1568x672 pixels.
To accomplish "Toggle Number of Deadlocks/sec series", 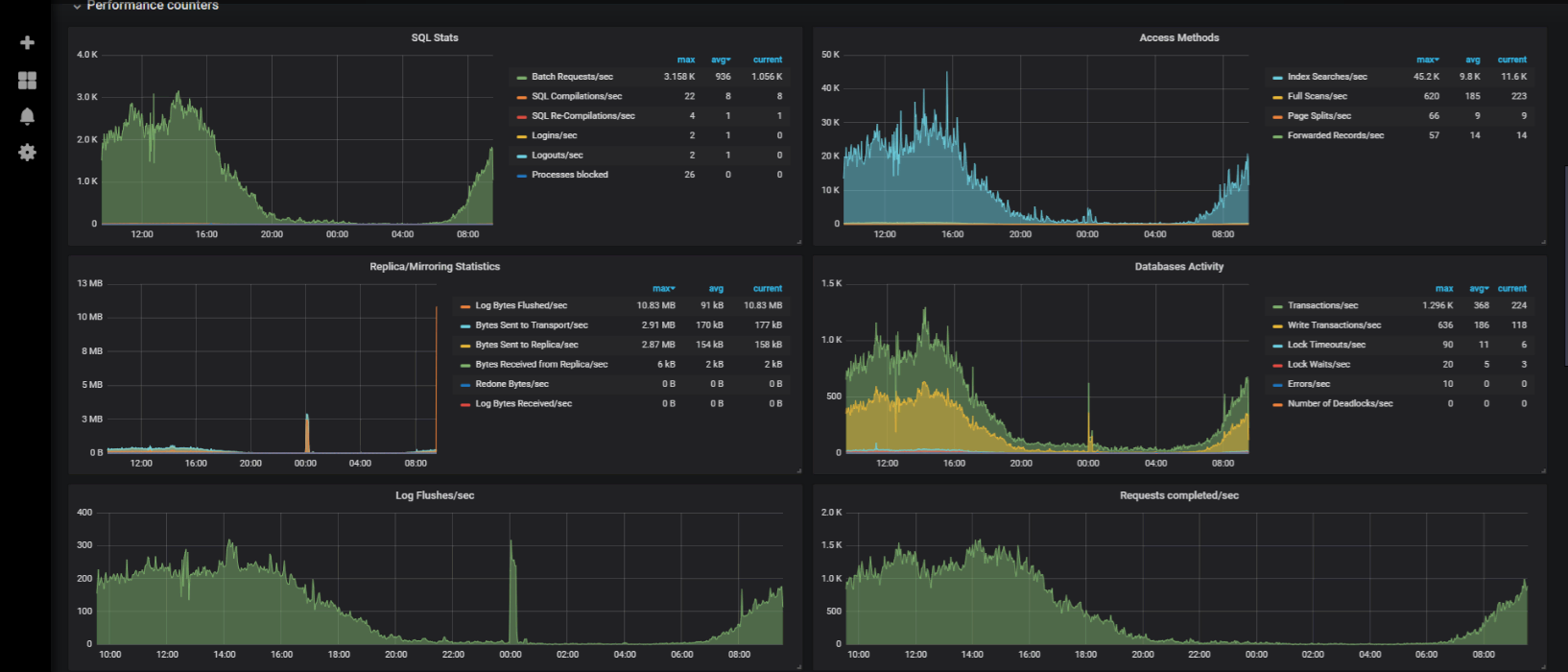I will coord(1341,404).
